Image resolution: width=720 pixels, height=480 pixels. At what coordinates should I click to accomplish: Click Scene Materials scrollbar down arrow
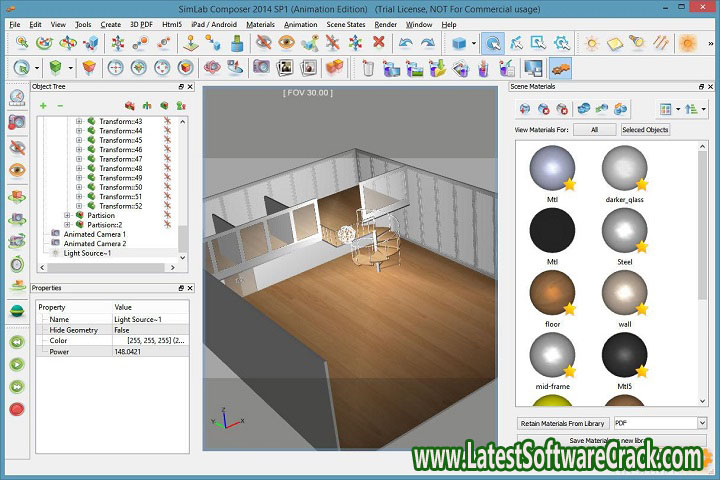(703, 401)
